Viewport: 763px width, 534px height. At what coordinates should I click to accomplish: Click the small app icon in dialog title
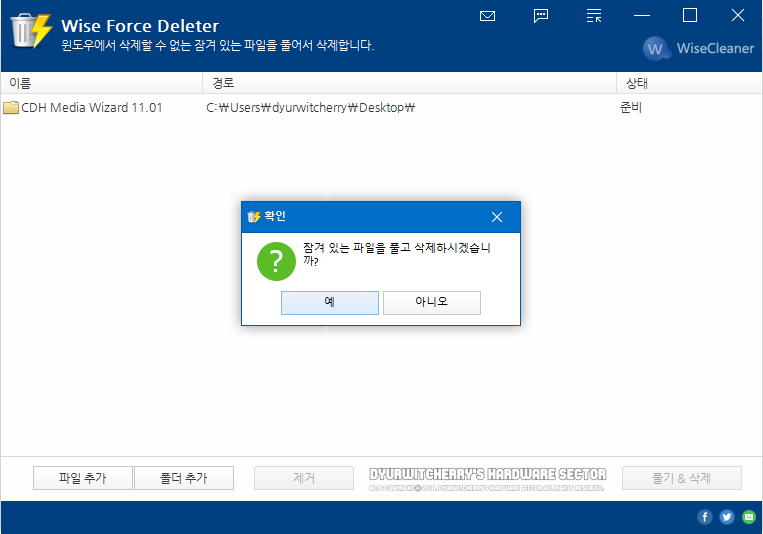[254, 217]
